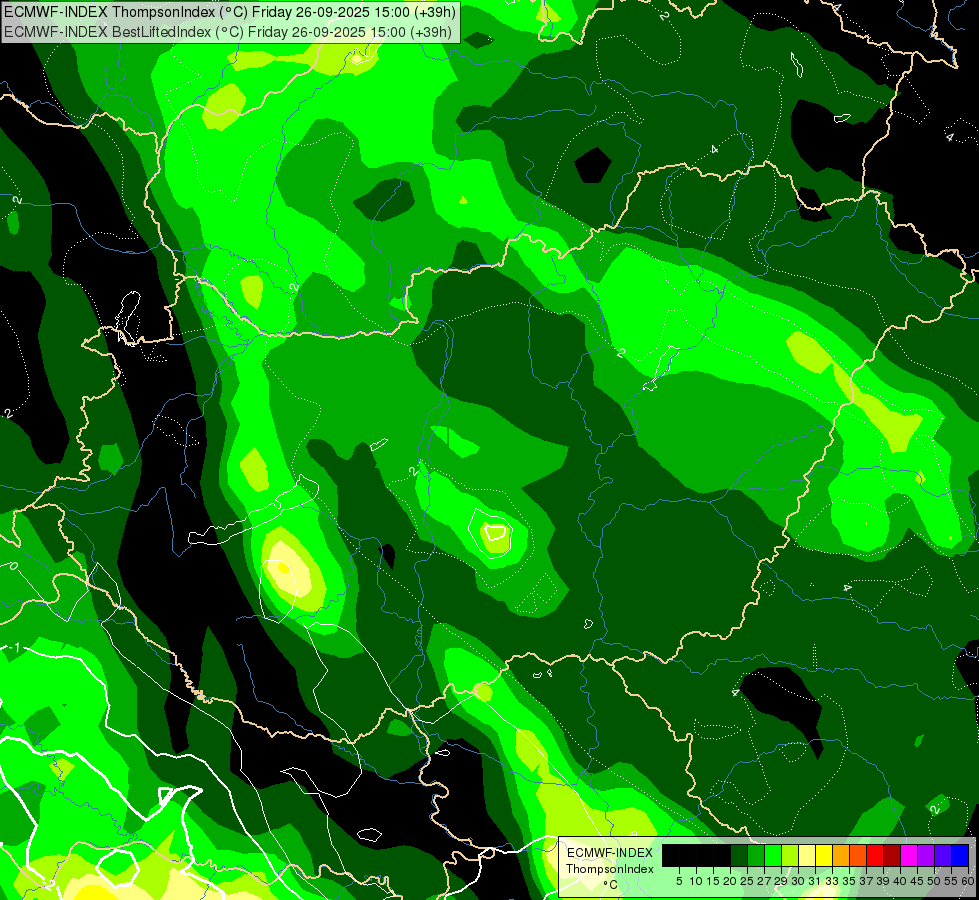Click the legend tick value '10'
Viewport: 979px width, 900px height.
(x=696, y=881)
